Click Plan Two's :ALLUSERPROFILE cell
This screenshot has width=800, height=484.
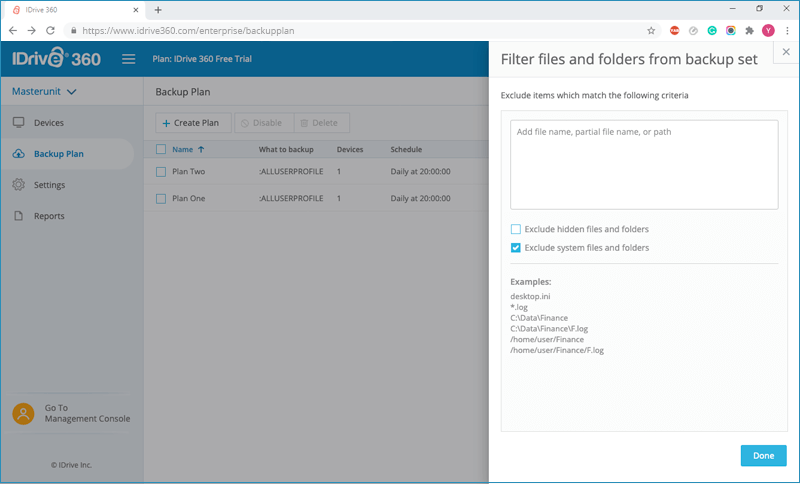click(291, 171)
